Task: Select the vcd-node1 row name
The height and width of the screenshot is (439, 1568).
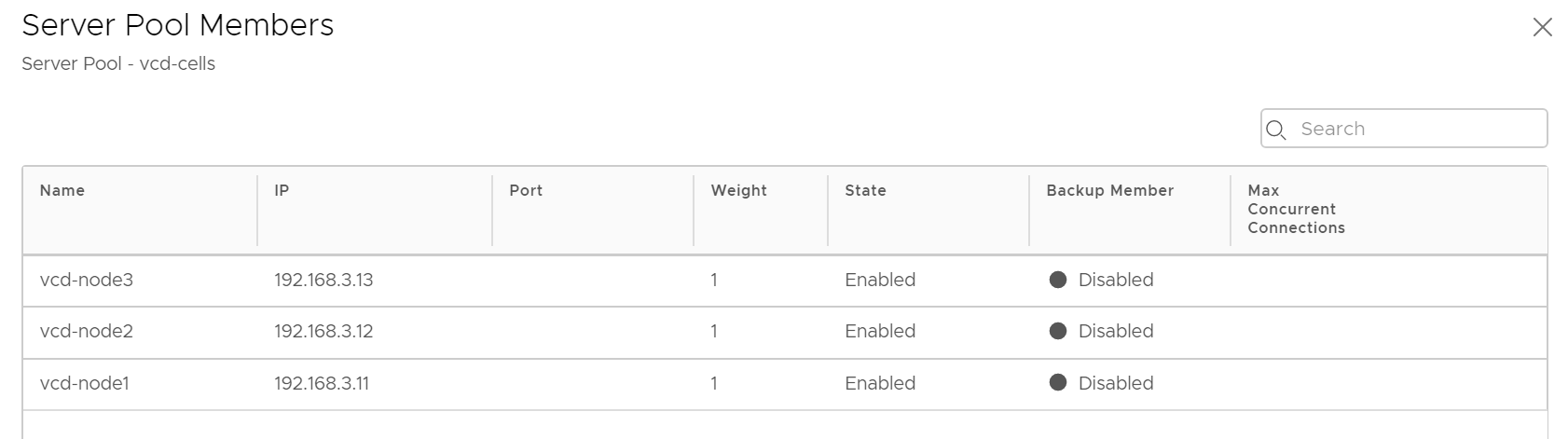Action: pyautogui.click(x=85, y=383)
